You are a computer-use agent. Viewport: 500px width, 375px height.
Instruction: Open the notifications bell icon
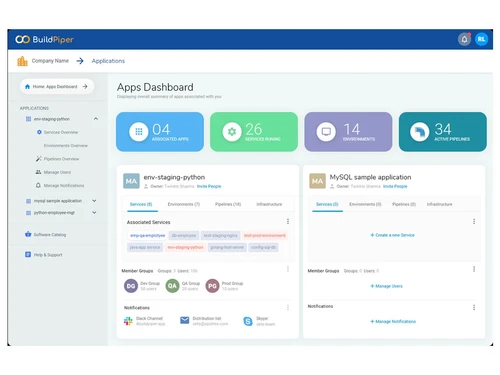[464, 39]
